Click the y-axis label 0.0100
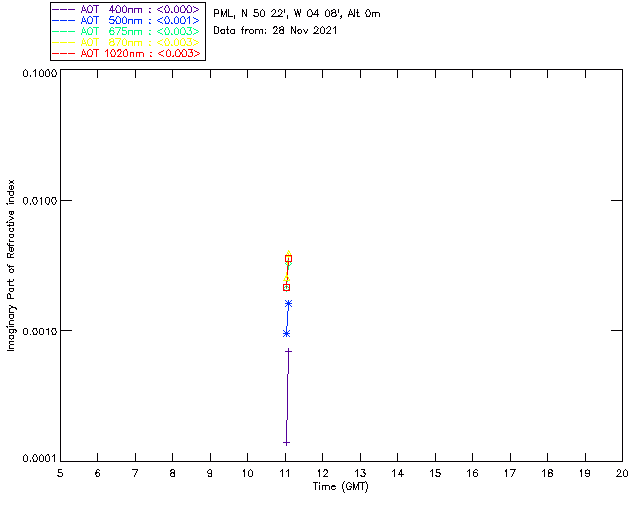The height and width of the screenshot is (512, 640). point(40,201)
